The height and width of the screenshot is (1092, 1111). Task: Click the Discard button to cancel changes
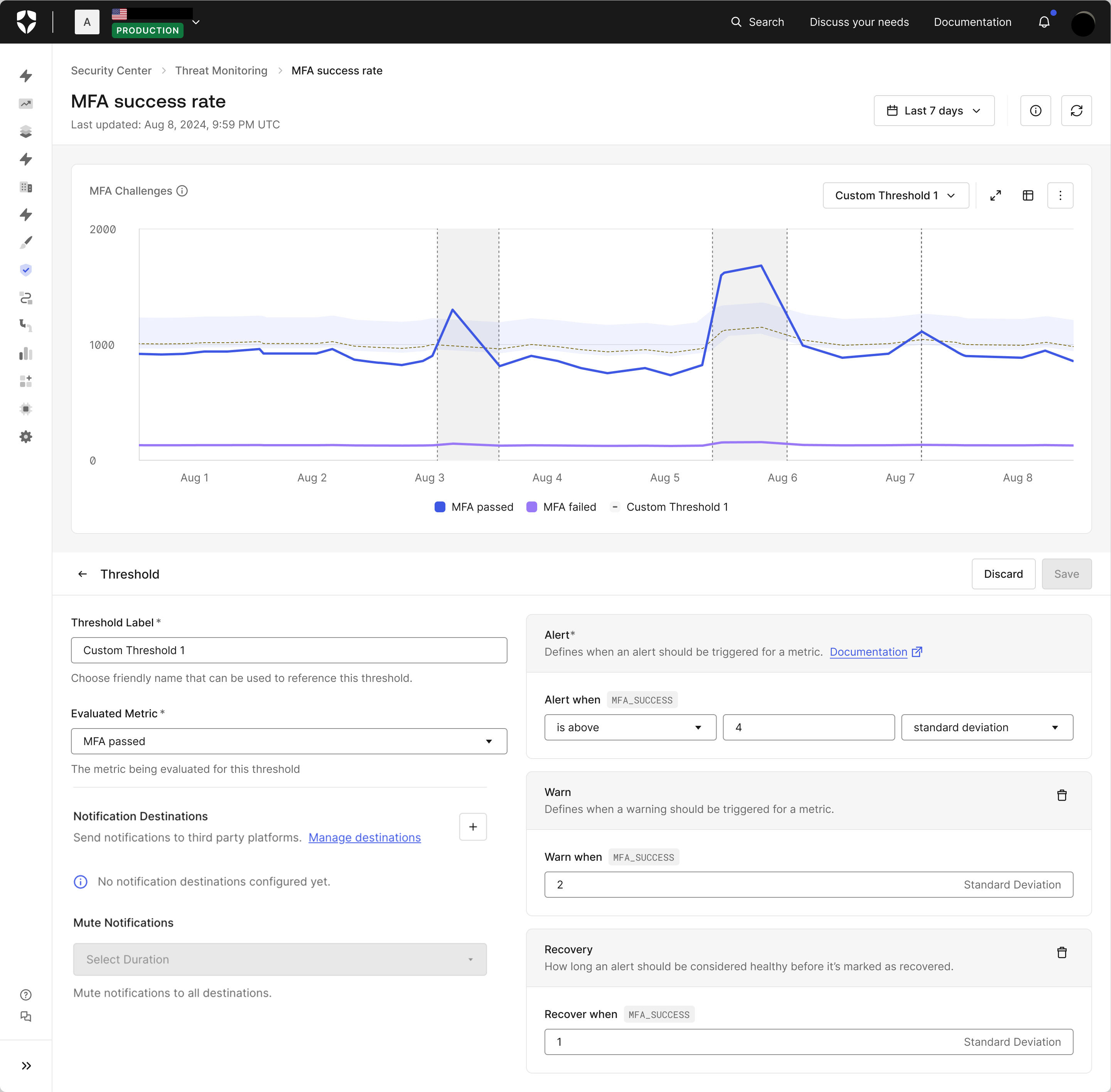1003,574
